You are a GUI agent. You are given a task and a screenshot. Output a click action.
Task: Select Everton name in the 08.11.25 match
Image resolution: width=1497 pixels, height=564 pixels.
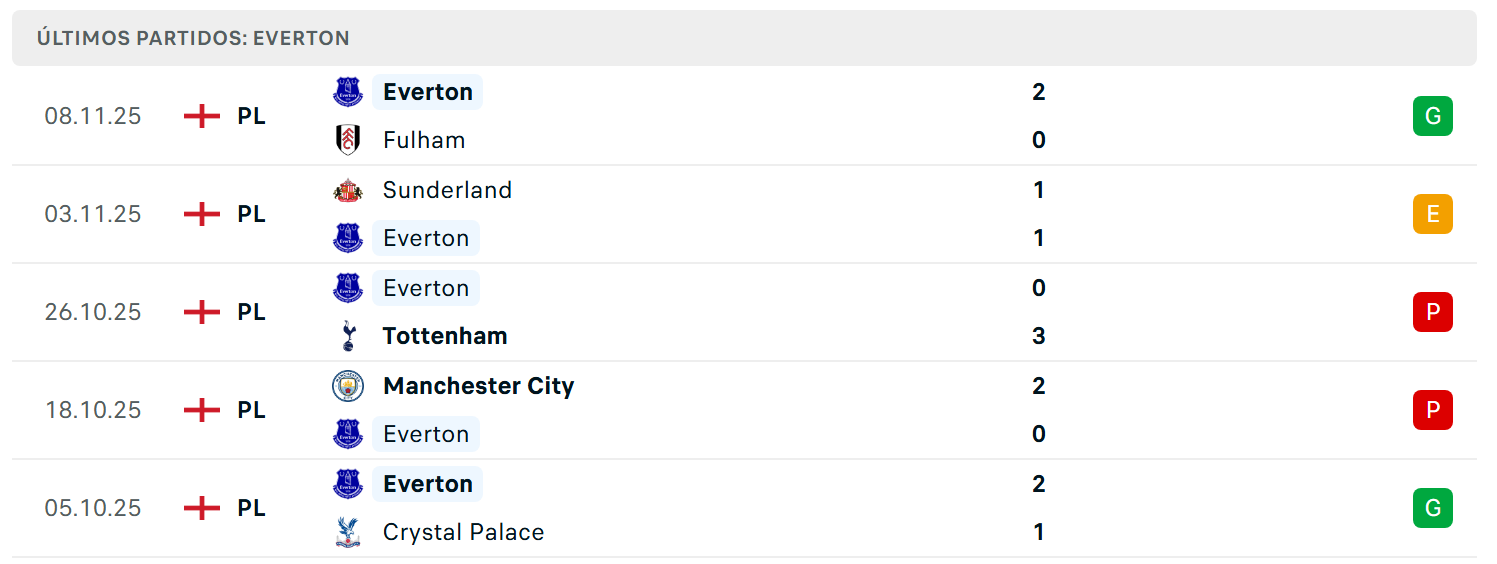point(428,92)
